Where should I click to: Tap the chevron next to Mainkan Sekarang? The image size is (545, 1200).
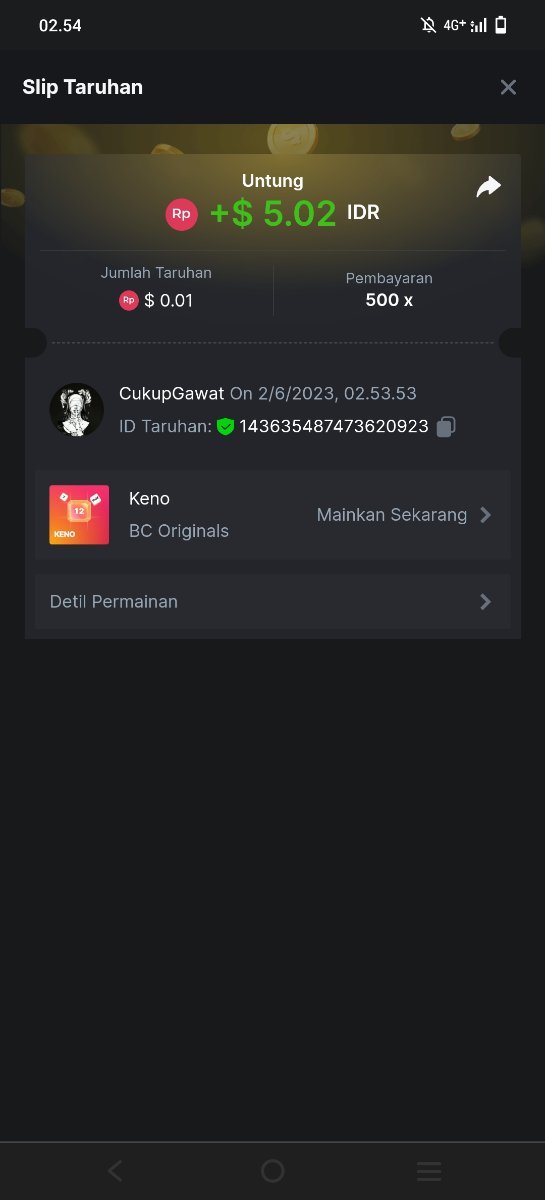click(486, 515)
